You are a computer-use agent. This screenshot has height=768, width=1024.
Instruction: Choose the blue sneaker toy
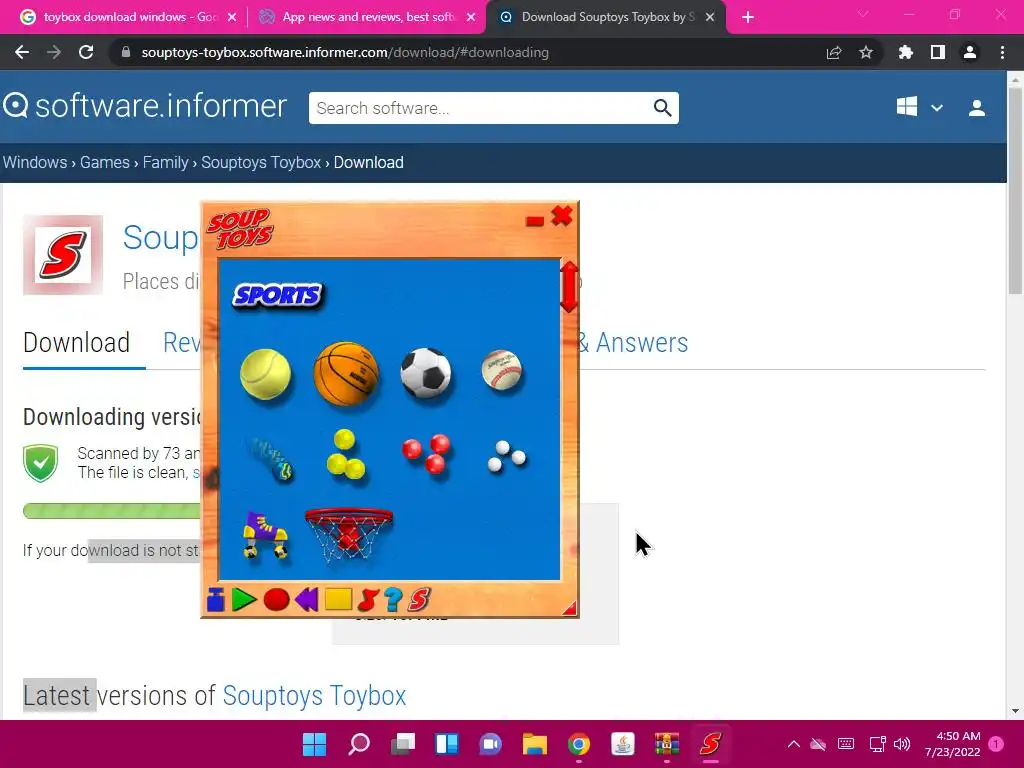tap(271, 458)
